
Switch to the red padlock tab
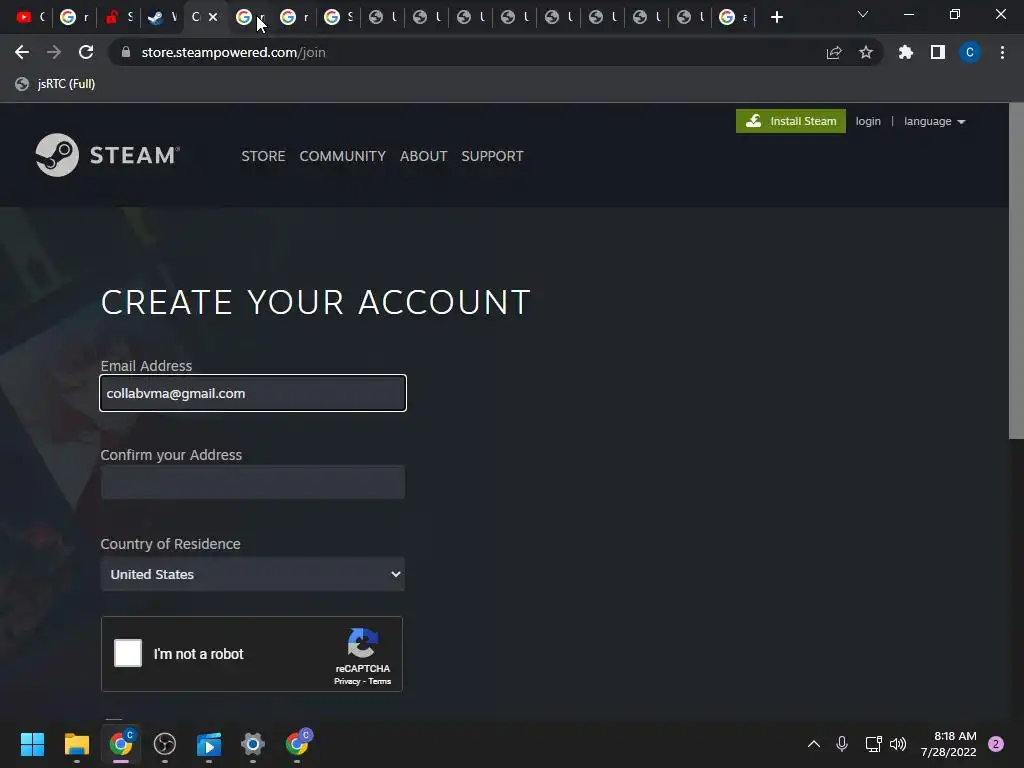[x=119, y=17]
